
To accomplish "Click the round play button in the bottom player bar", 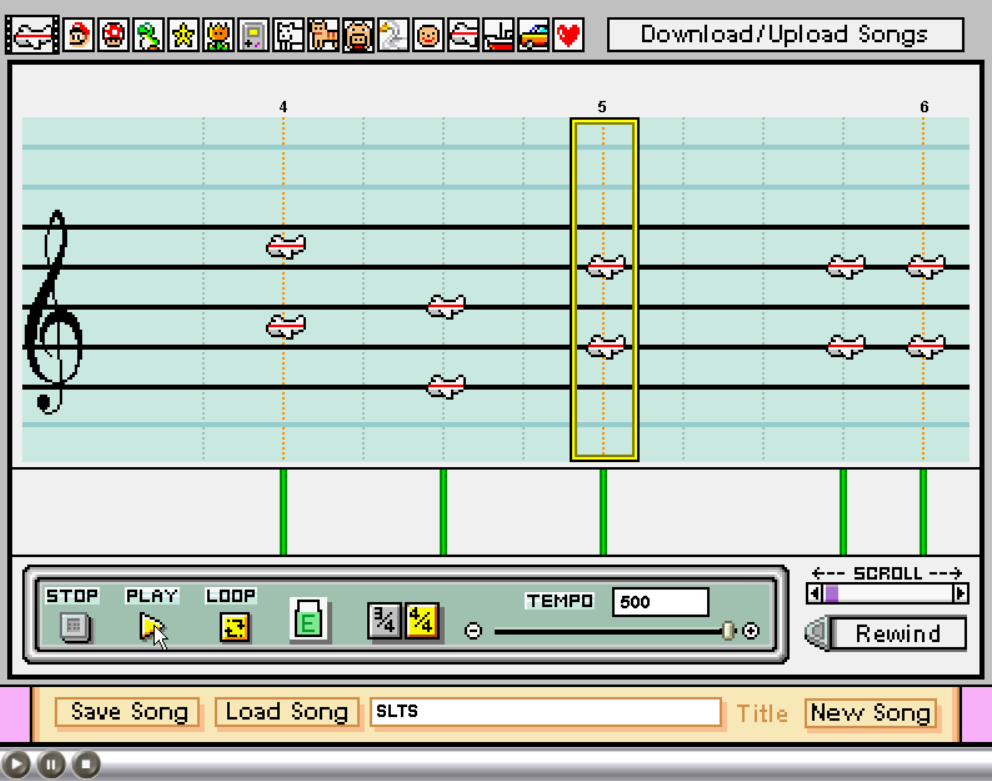I will click(x=16, y=765).
